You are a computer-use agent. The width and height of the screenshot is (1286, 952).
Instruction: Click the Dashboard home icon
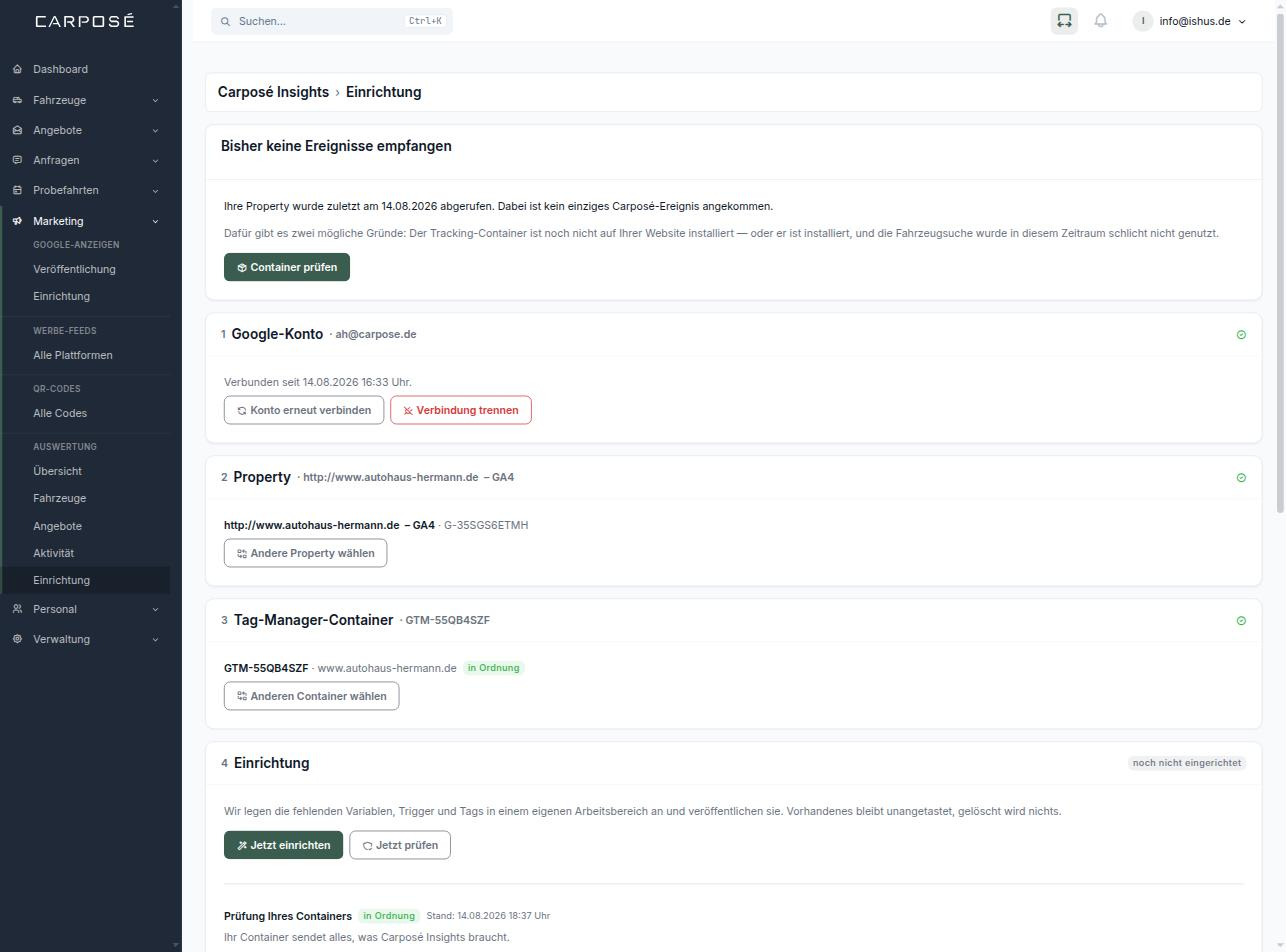click(17, 69)
